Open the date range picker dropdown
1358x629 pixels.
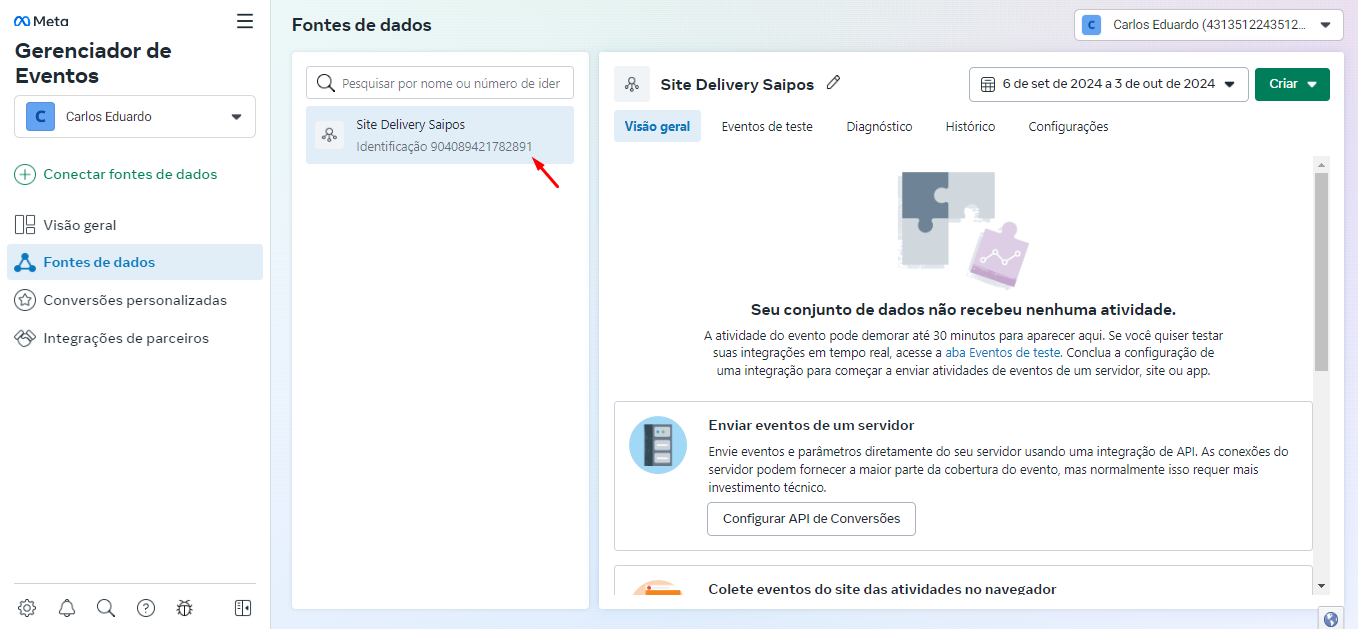click(1109, 84)
